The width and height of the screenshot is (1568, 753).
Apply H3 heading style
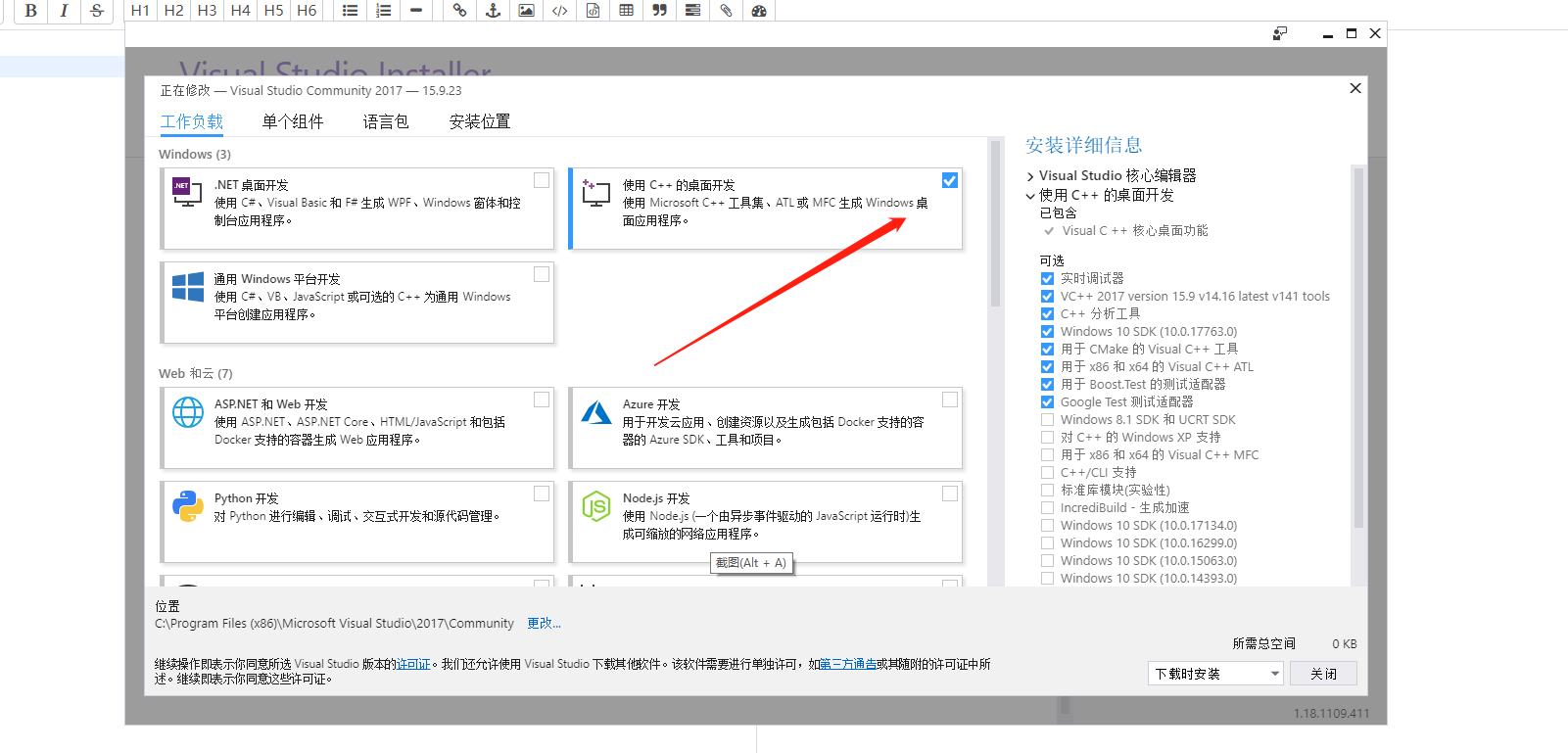click(207, 11)
